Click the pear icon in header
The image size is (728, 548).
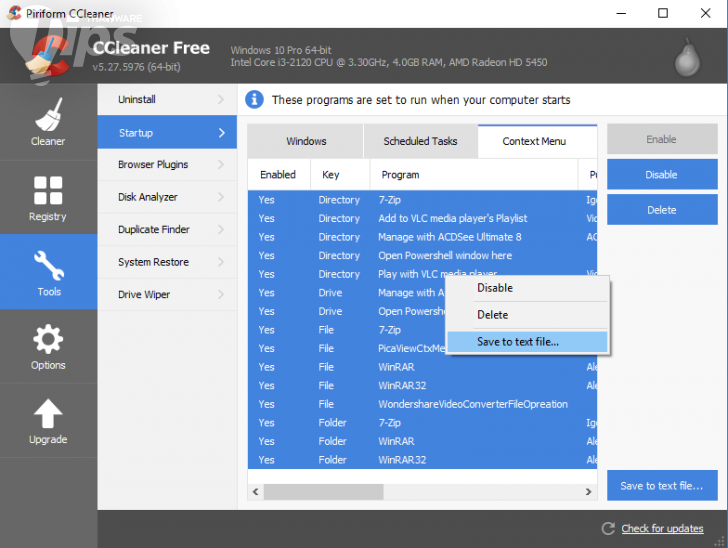click(x=687, y=58)
